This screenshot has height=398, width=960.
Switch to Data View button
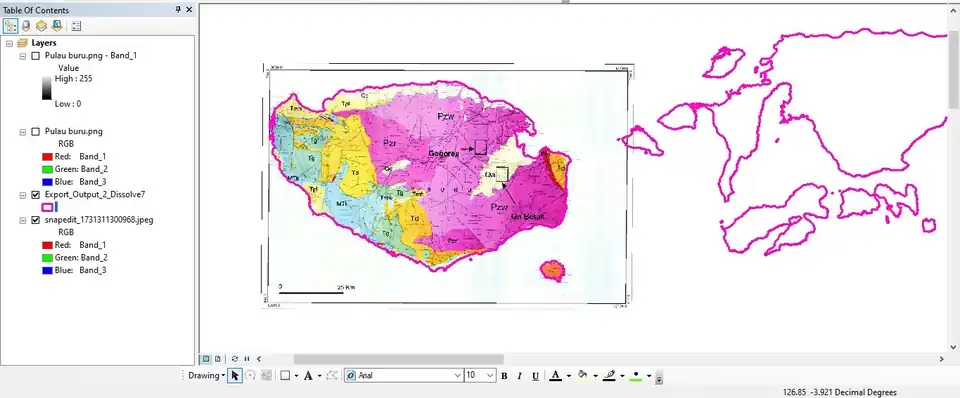pos(206,359)
